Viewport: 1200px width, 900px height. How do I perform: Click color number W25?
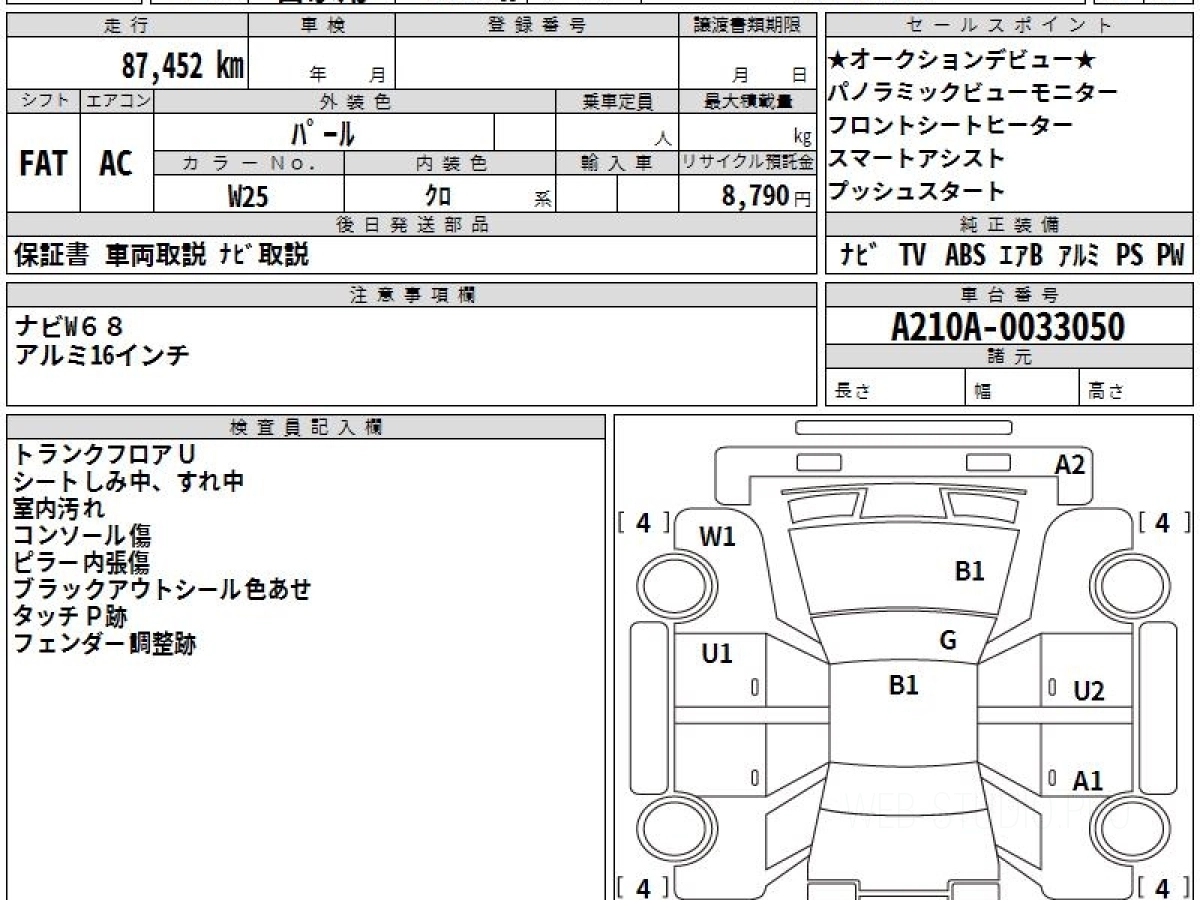point(248,196)
